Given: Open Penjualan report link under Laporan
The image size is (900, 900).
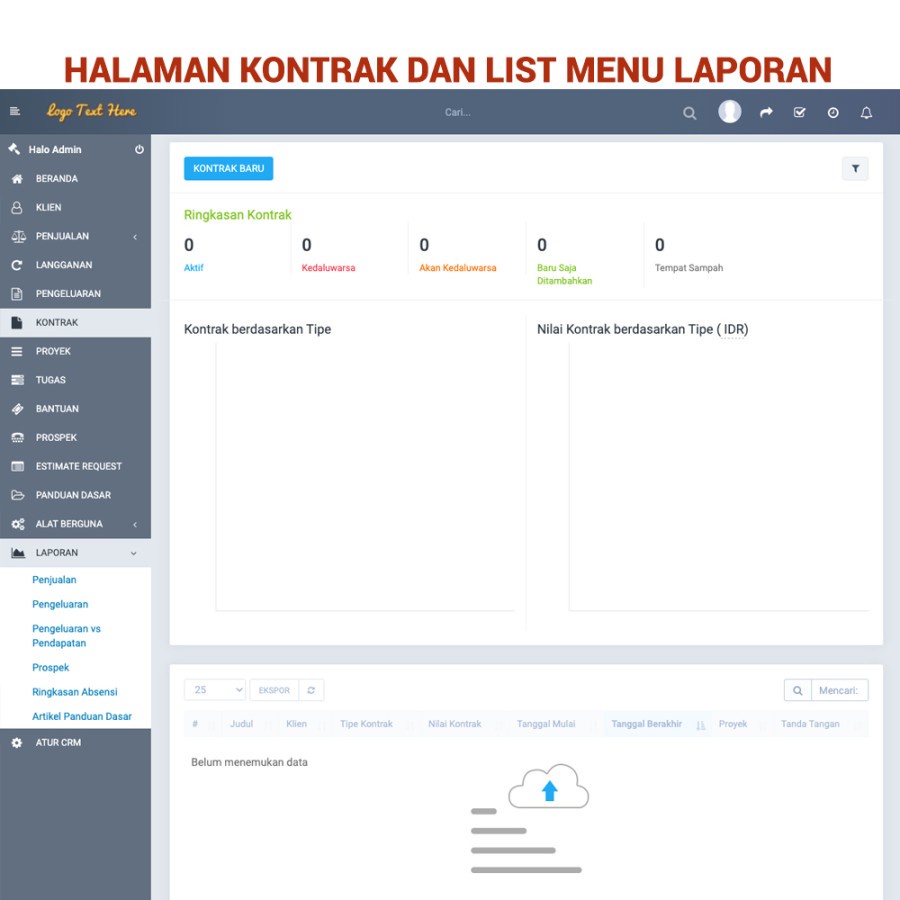Looking at the screenshot, I should coord(54,580).
